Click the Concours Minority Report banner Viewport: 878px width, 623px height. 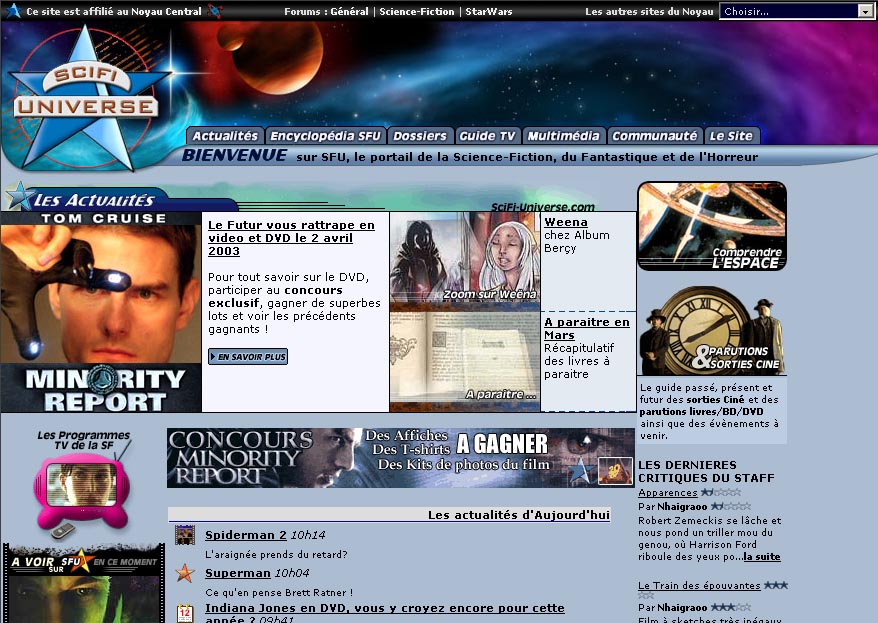400,458
